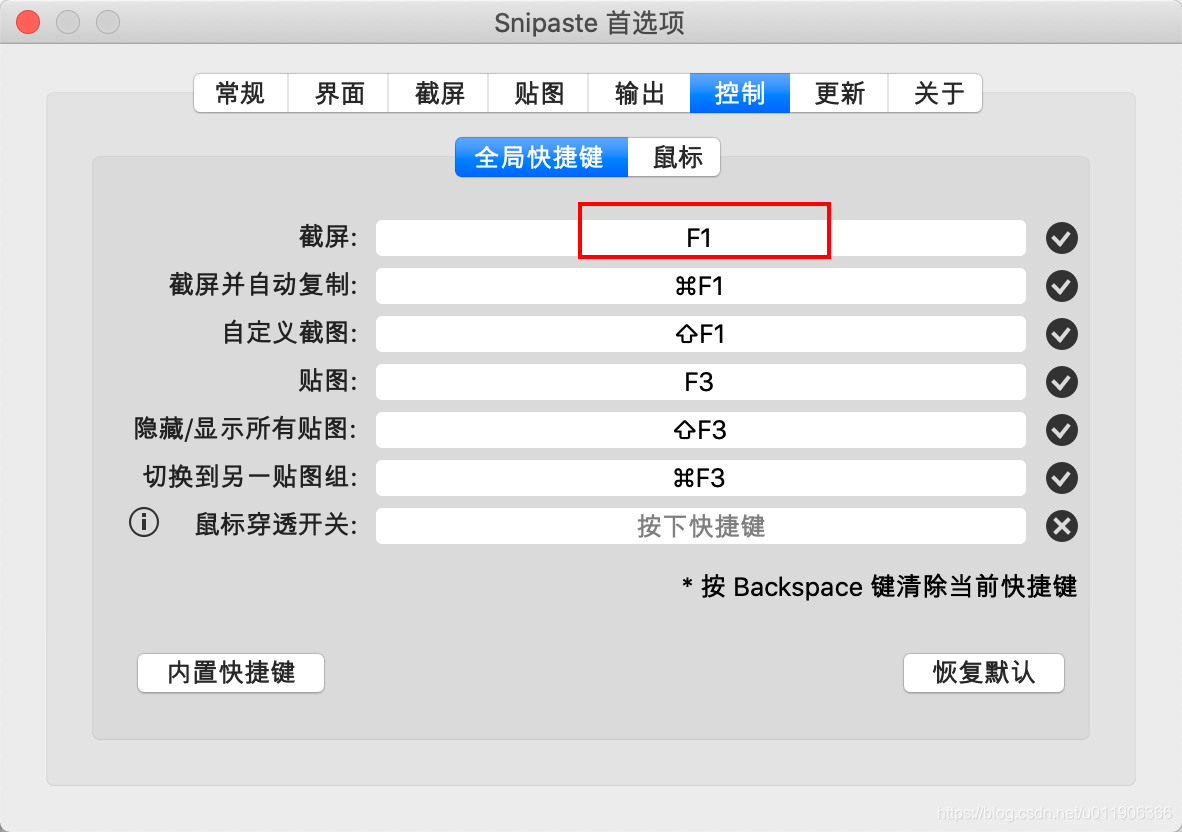Open the 更新 tab
1182x832 pixels.
tap(839, 93)
